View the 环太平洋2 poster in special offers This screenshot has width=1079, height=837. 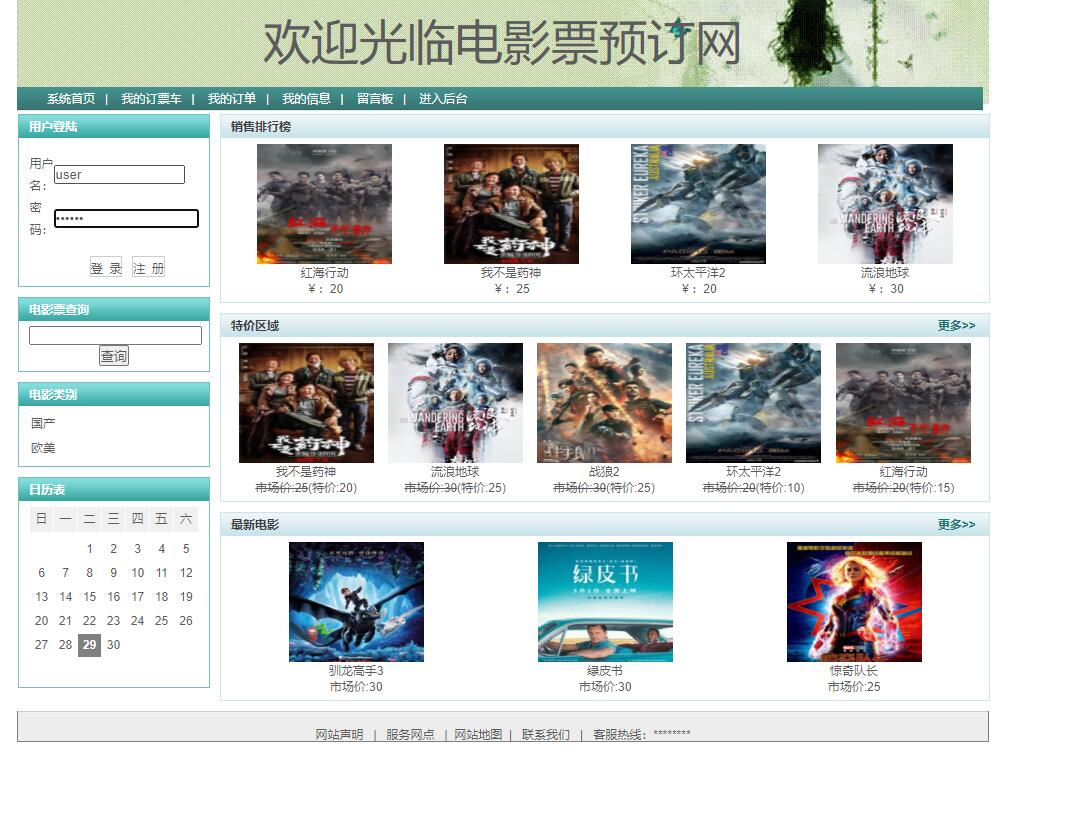752,402
